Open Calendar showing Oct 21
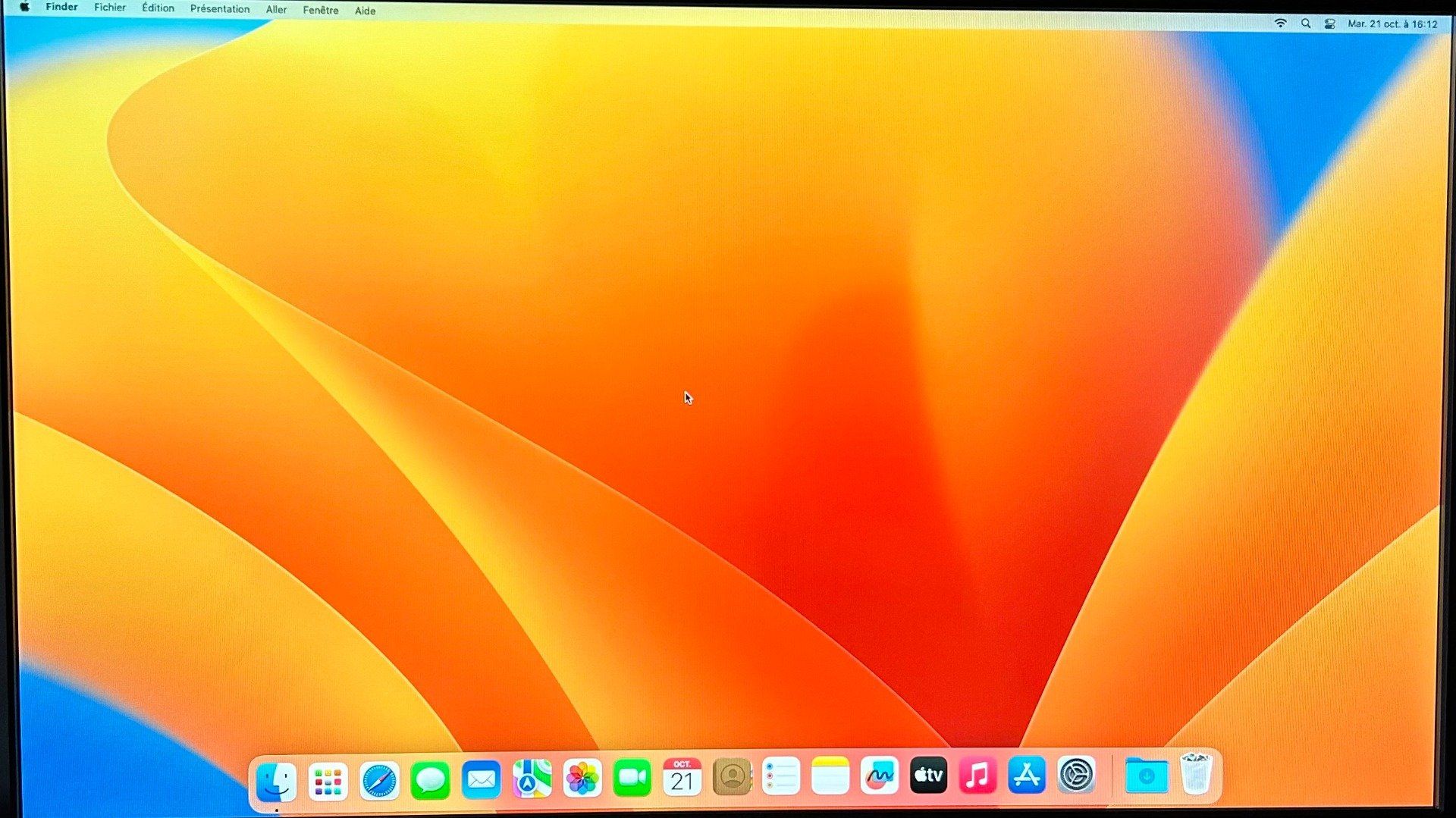 (682, 777)
